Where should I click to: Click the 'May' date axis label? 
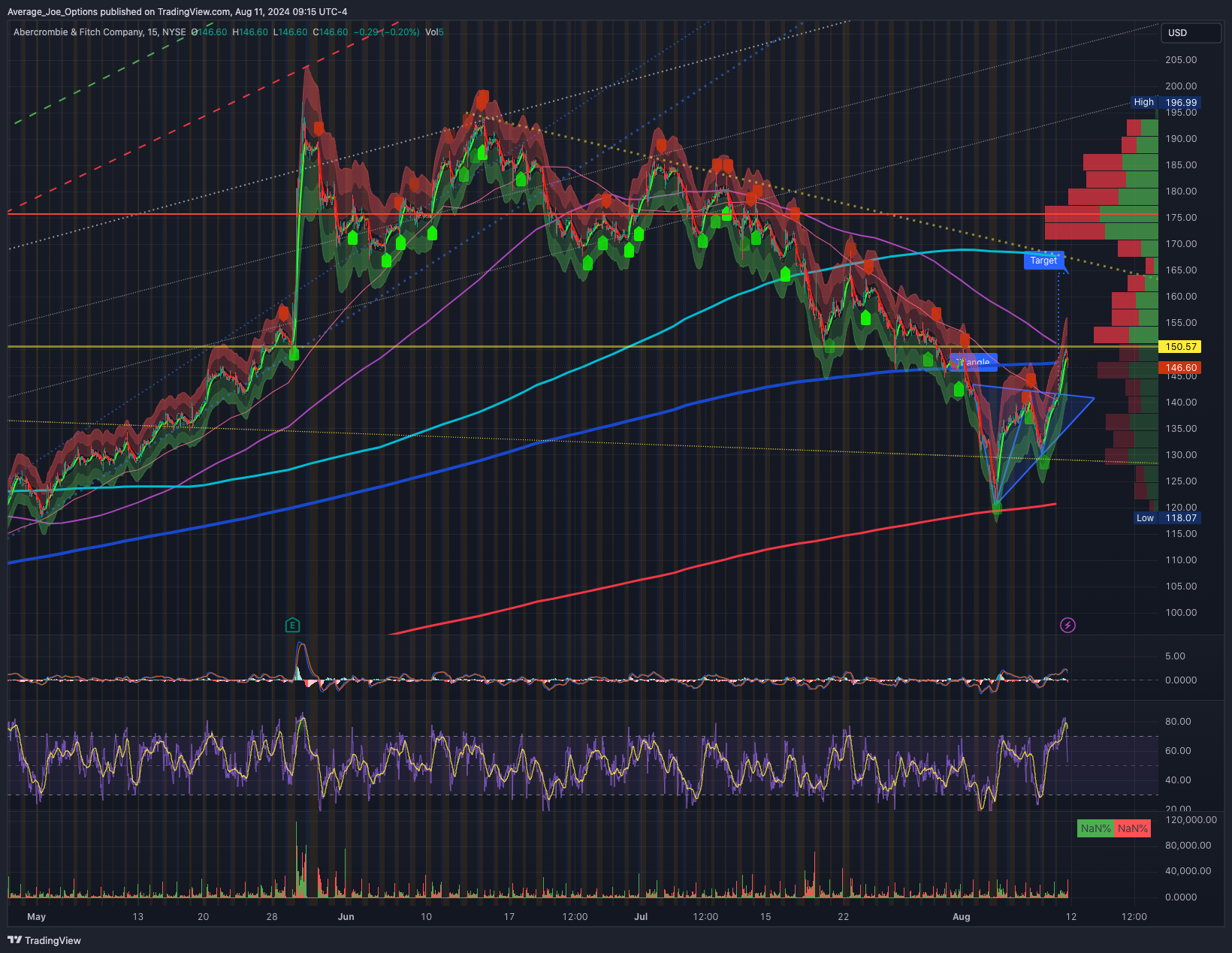coord(36,917)
